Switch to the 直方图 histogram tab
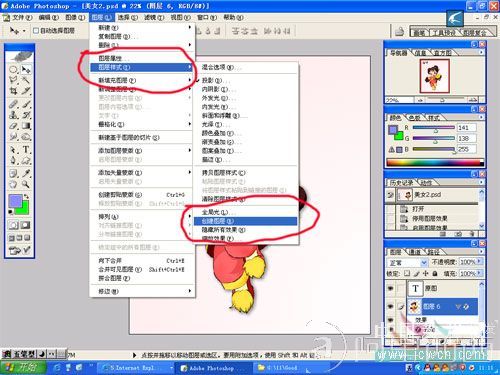Viewport: 500px width, 375px height. pyautogui.click(x=442, y=53)
